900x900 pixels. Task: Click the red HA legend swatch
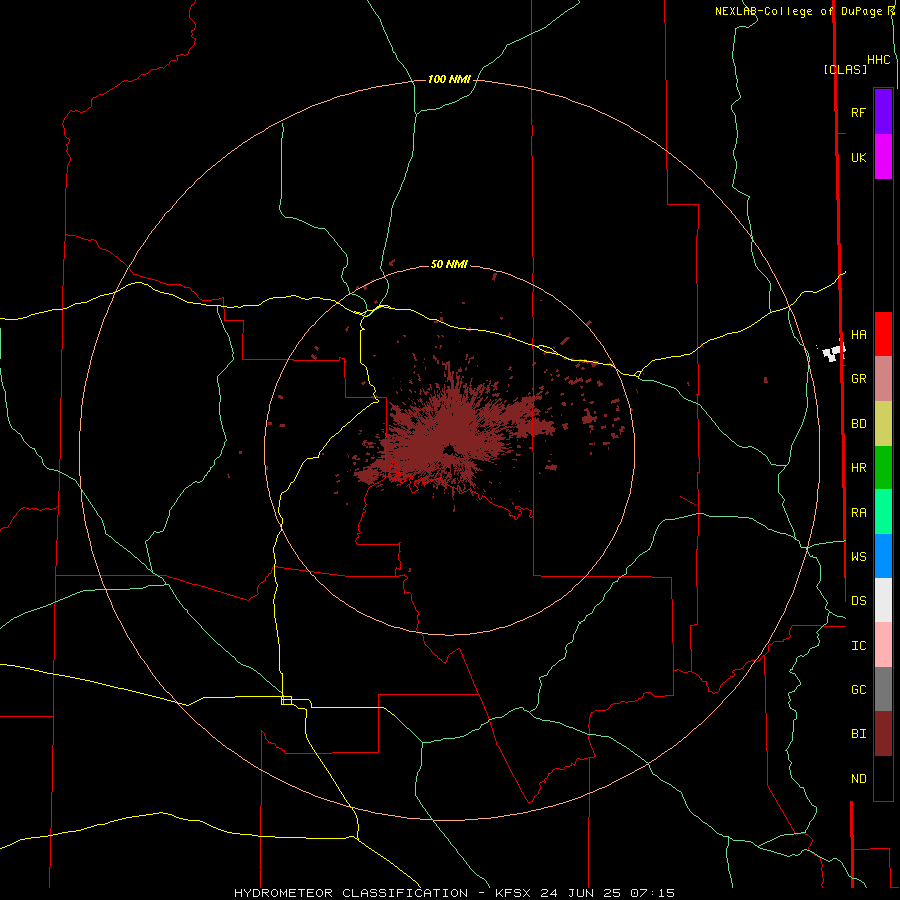pyautogui.click(x=883, y=334)
